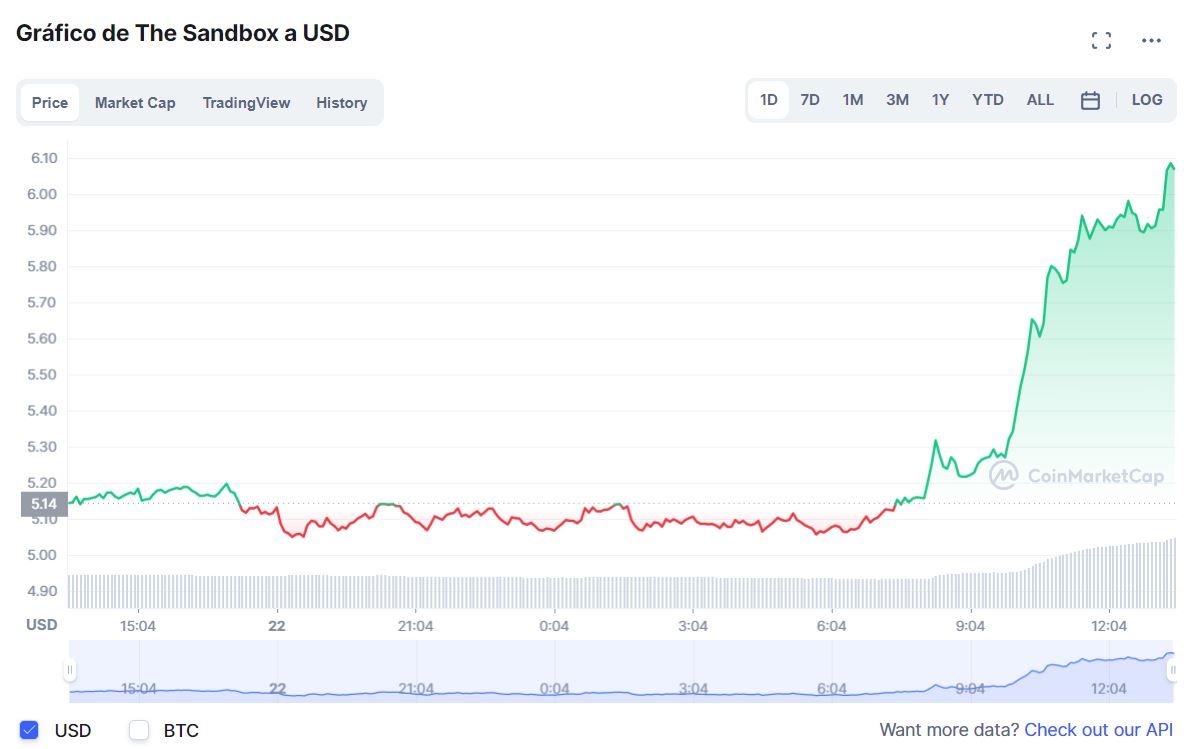
Task: Select the 3M time range
Action: (897, 100)
